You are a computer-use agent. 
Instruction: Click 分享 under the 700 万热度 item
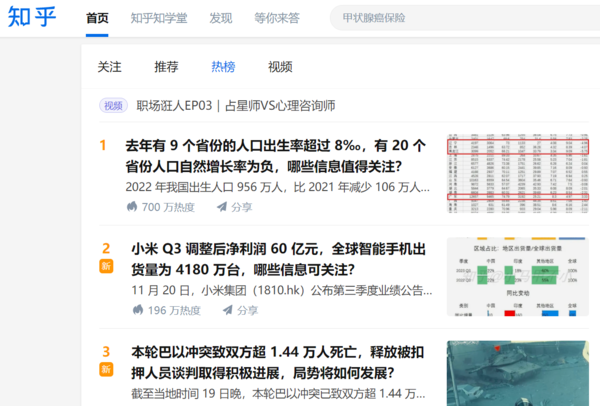[x=242, y=207]
